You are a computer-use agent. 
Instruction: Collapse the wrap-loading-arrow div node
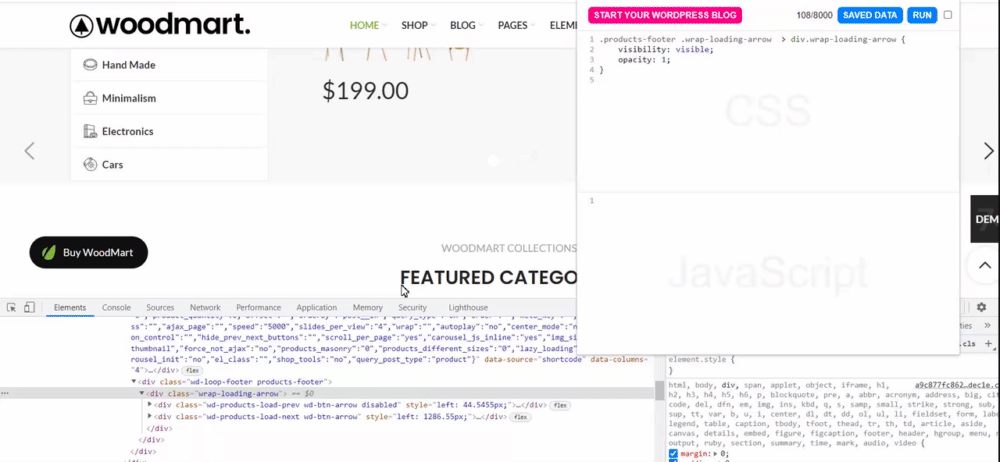(x=142, y=393)
